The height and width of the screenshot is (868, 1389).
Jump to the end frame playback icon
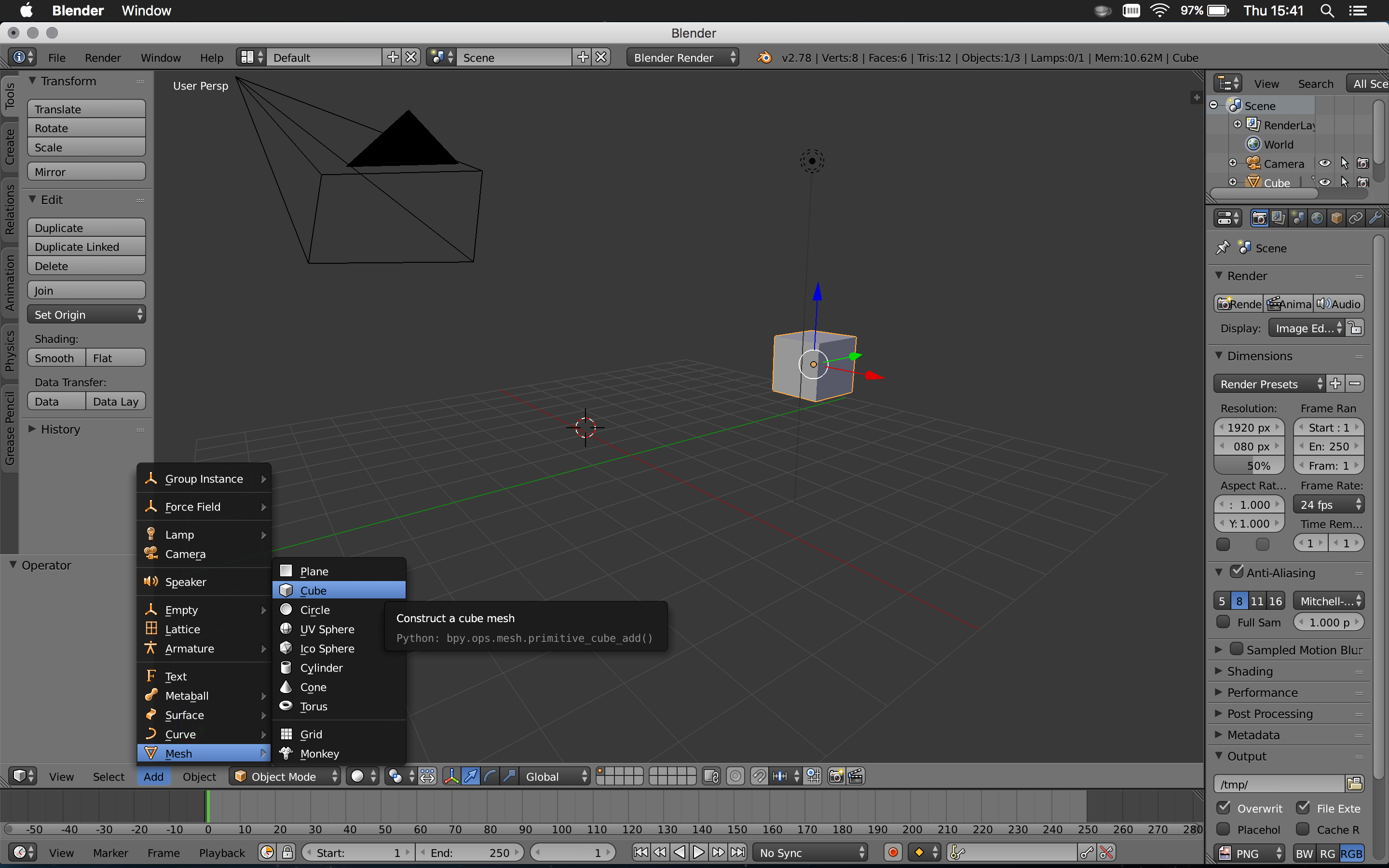pyautogui.click(x=738, y=853)
